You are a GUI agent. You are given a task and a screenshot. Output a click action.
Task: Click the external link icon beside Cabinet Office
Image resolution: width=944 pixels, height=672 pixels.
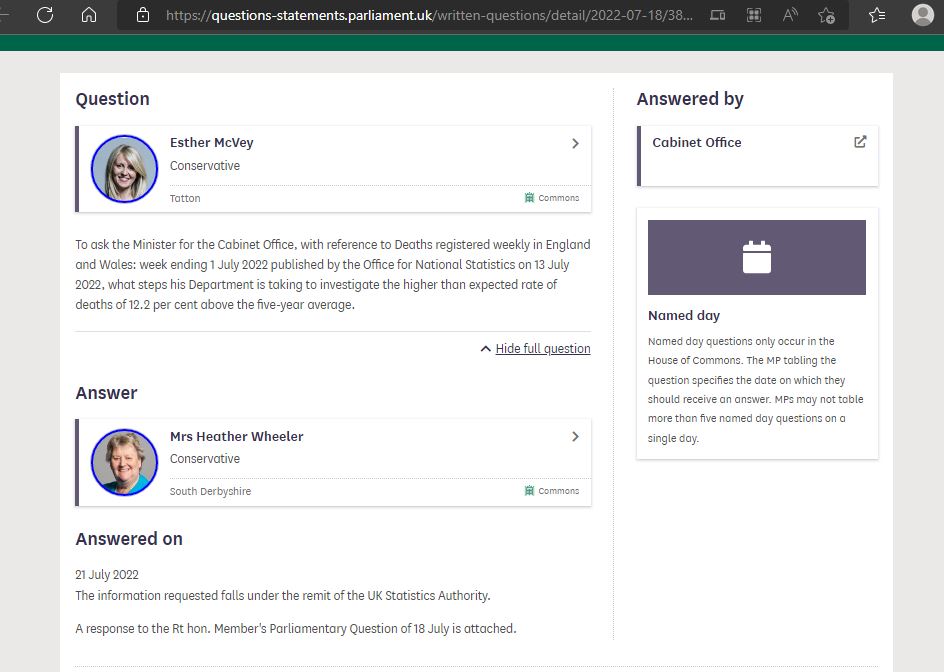pos(860,142)
